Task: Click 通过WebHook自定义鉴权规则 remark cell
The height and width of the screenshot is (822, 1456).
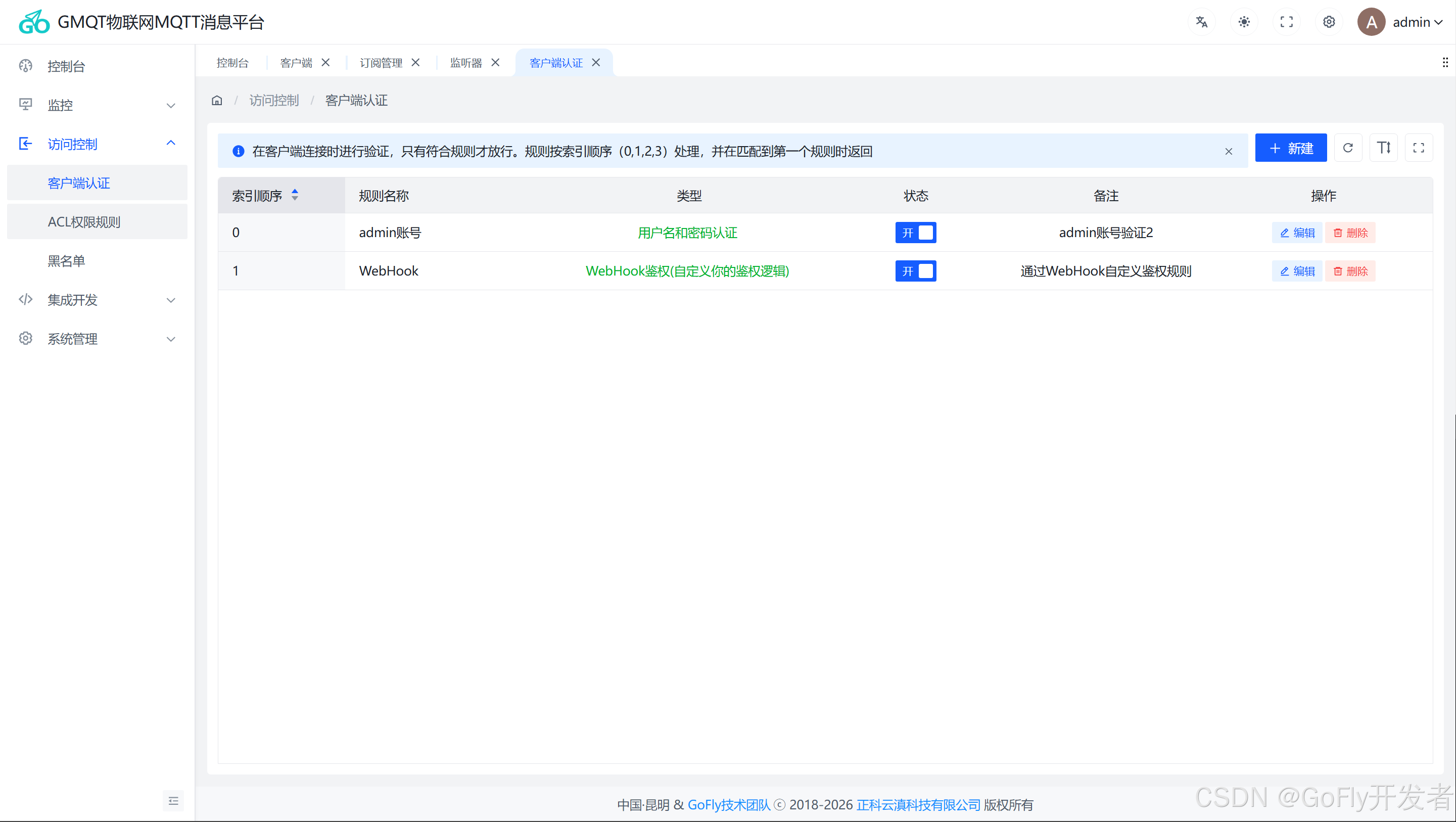Action: pyautogui.click(x=1106, y=271)
